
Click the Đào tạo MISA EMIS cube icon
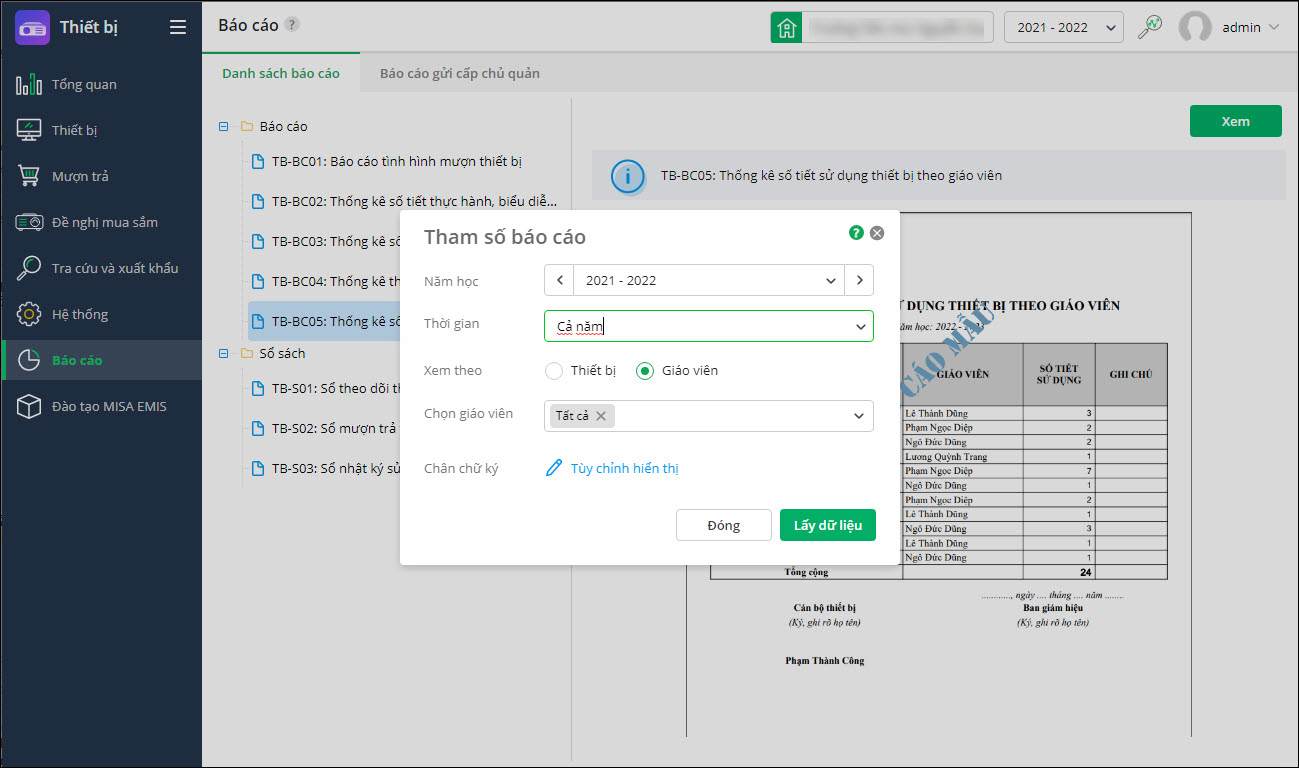(x=29, y=406)
